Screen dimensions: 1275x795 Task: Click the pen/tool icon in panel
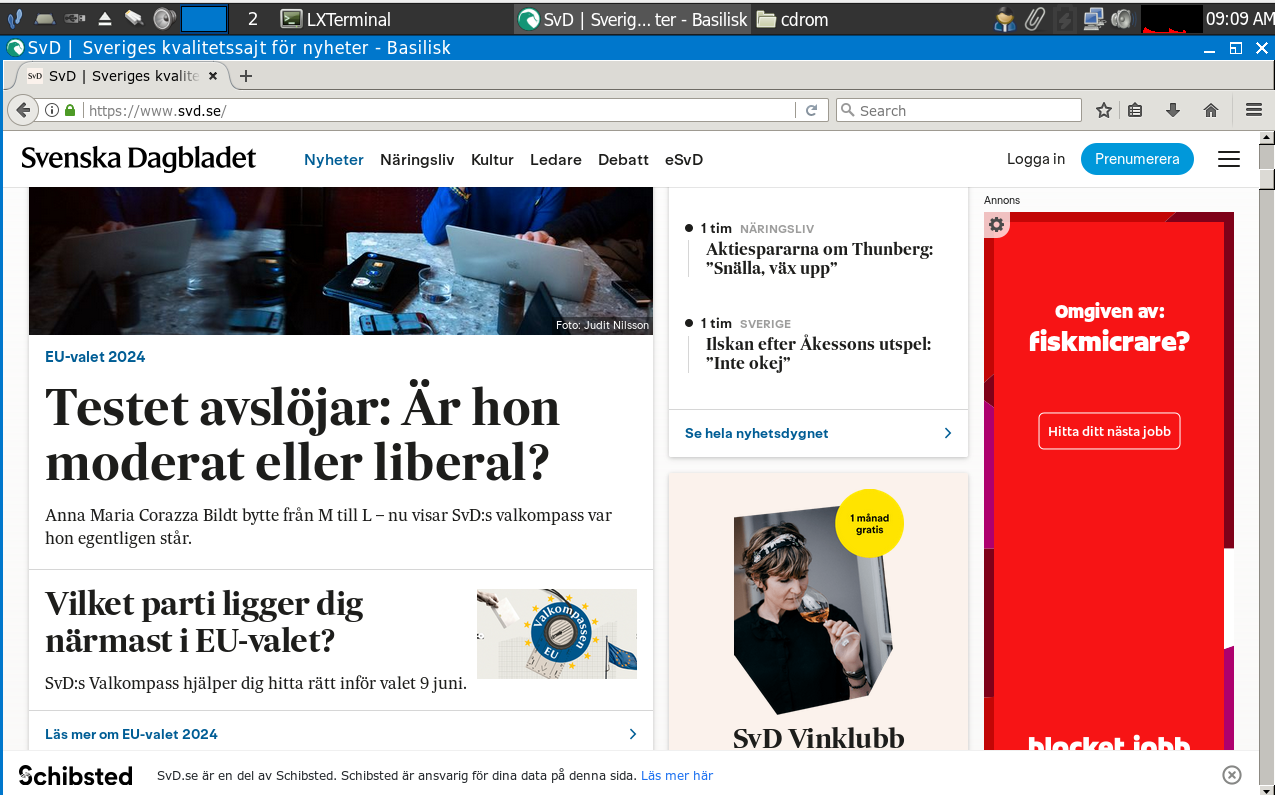(134, 18)
